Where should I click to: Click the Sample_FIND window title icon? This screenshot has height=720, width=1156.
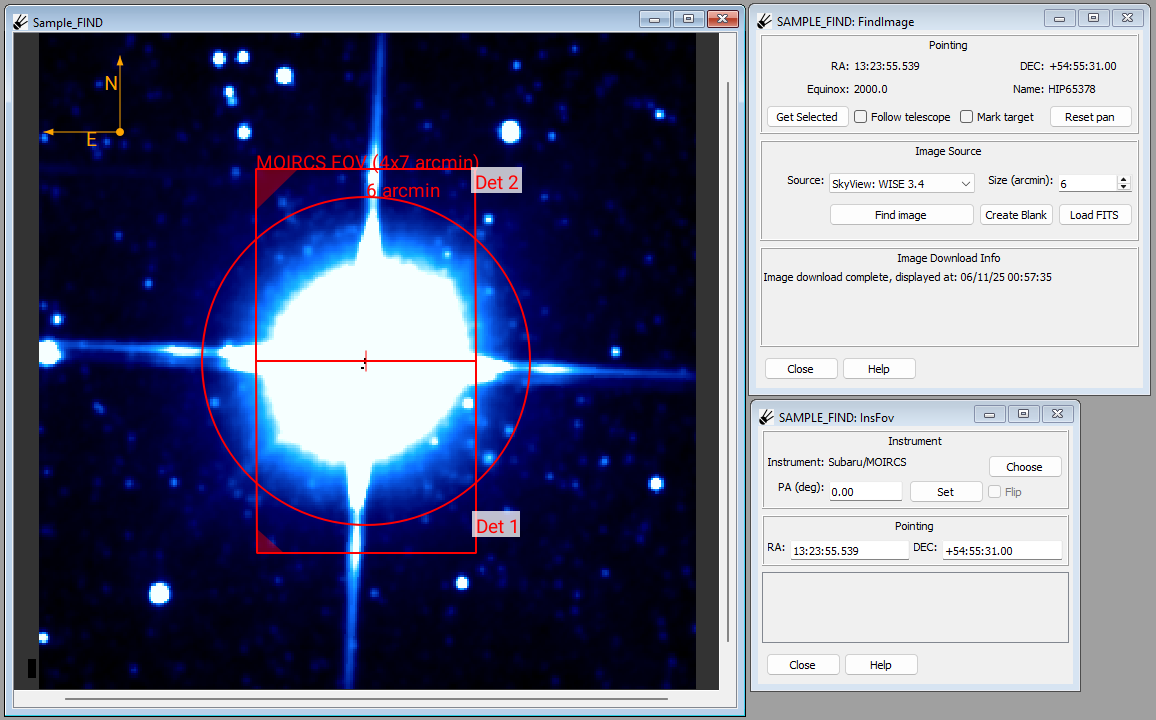click(x=21, y=22)
